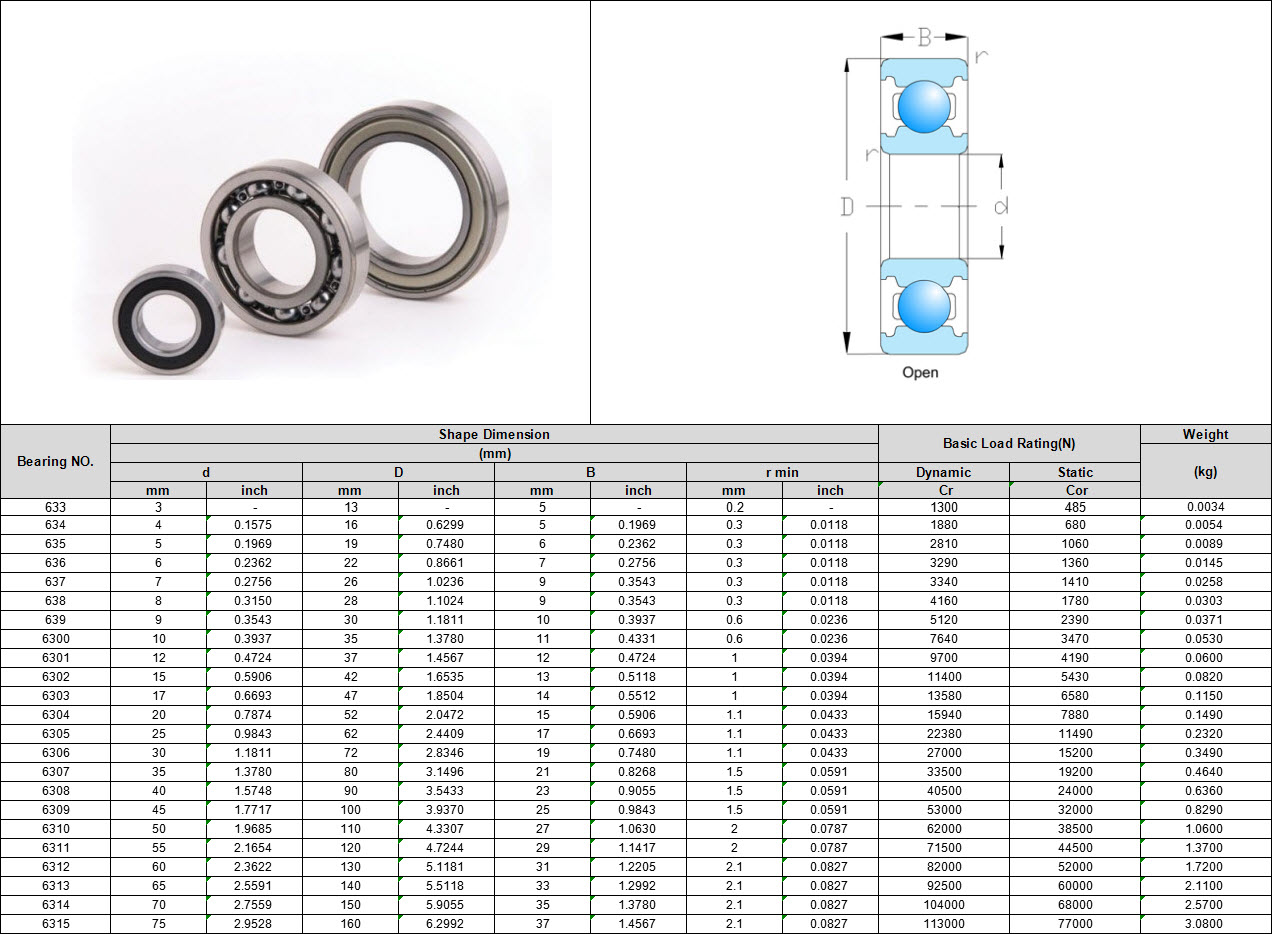Viewport: 1272px width, 934px height.
Task: Select the "Static" load rating header
Action: (1075, 472)
